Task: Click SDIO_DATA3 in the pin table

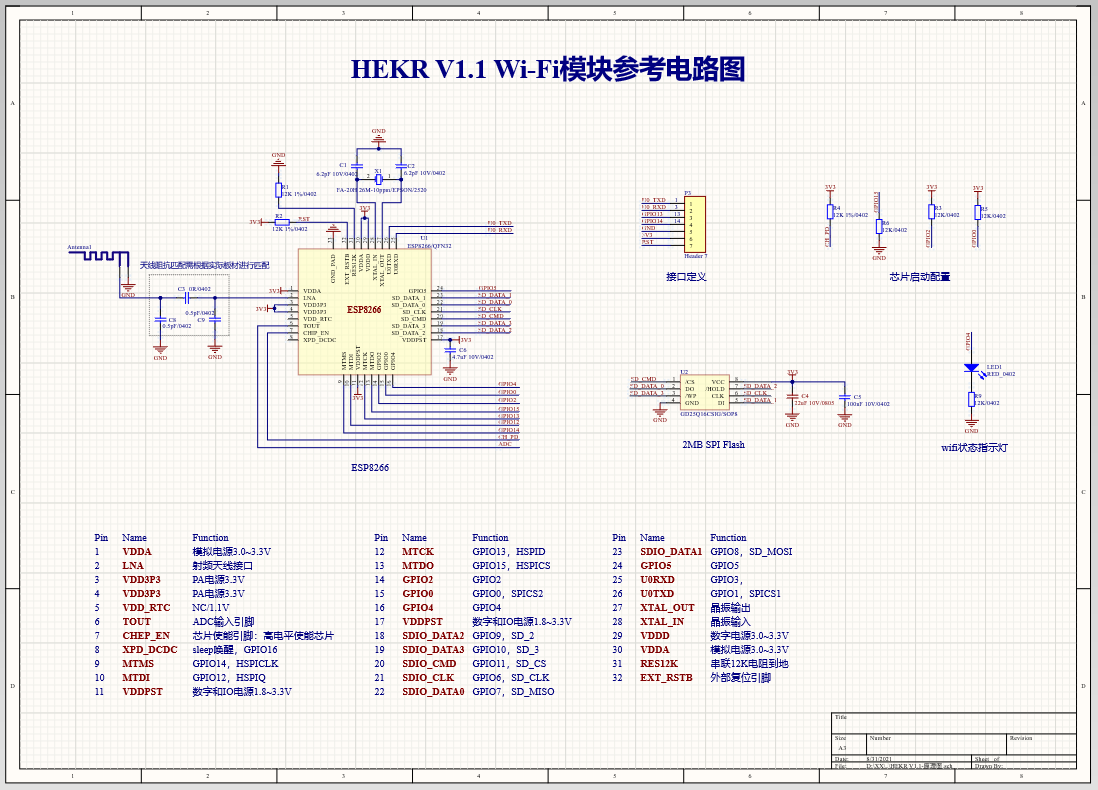Action: [433, 649]
